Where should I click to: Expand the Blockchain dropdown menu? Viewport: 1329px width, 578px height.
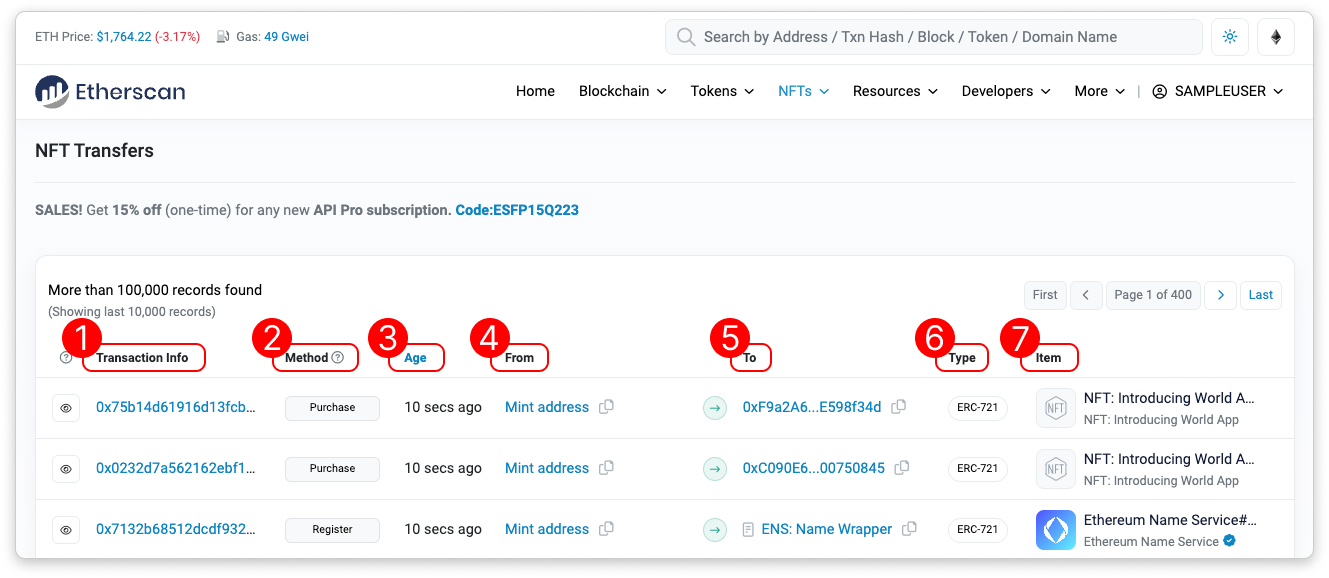coord(622,91)
